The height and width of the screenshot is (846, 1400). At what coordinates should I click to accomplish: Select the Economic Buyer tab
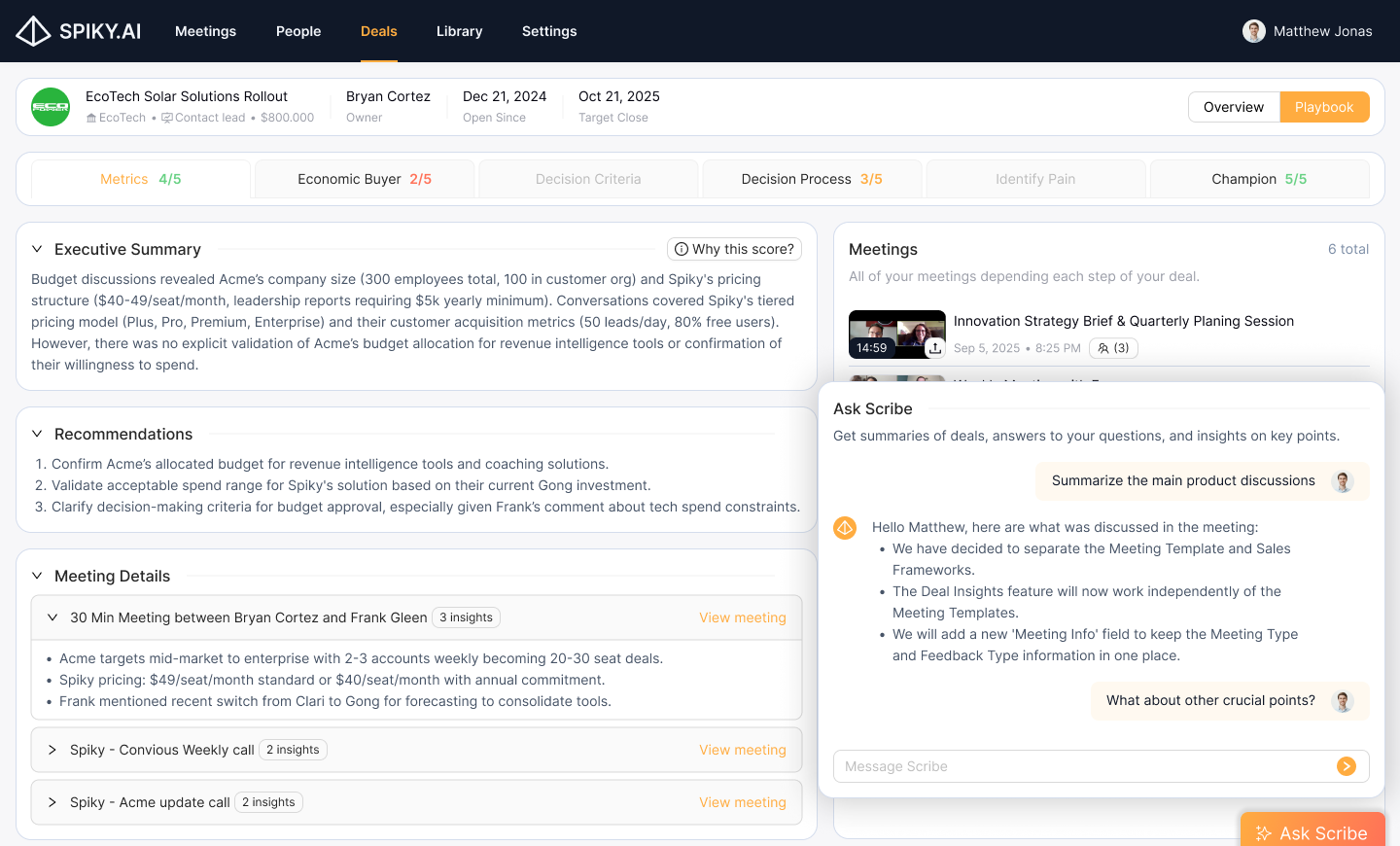(x=365, y=179)
